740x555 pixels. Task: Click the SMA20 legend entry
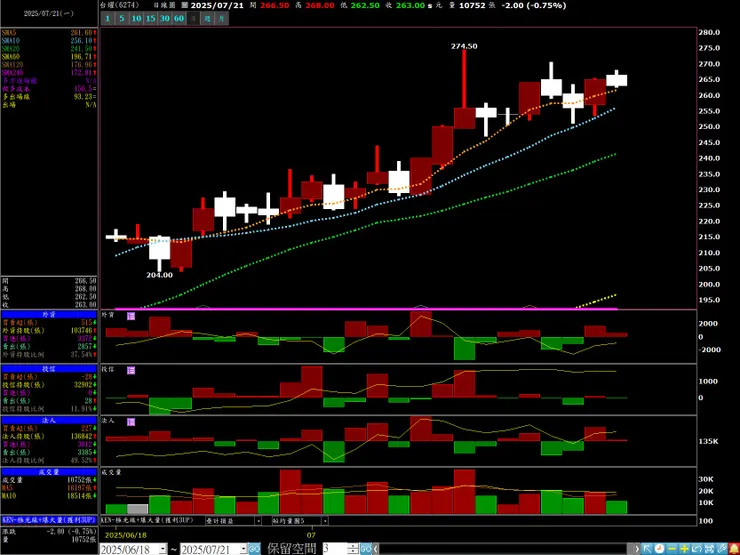click(x=49, y=49)
